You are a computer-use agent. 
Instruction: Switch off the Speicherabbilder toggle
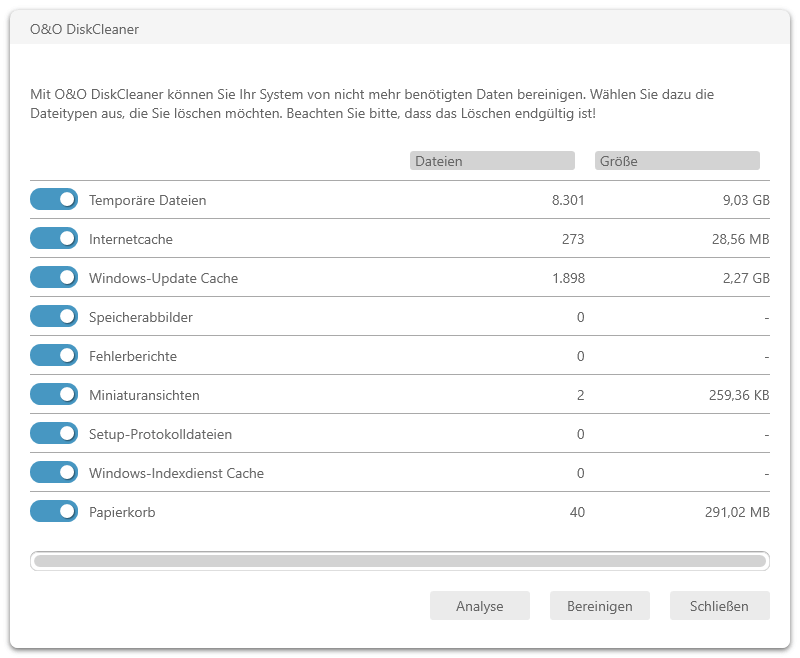[x=54, y=316]
